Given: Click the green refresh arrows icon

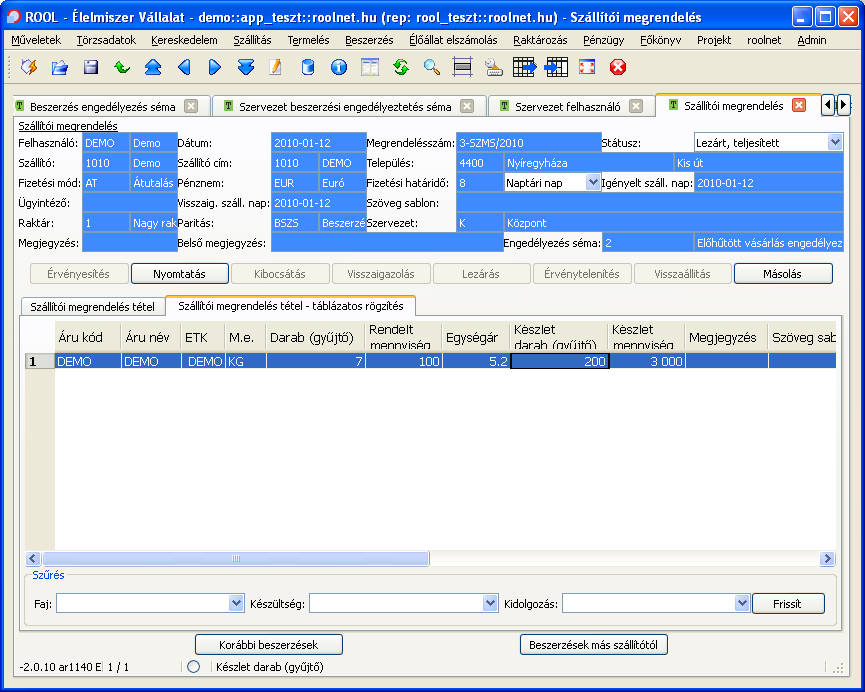Looking at the screenshot, I should 401,67.
